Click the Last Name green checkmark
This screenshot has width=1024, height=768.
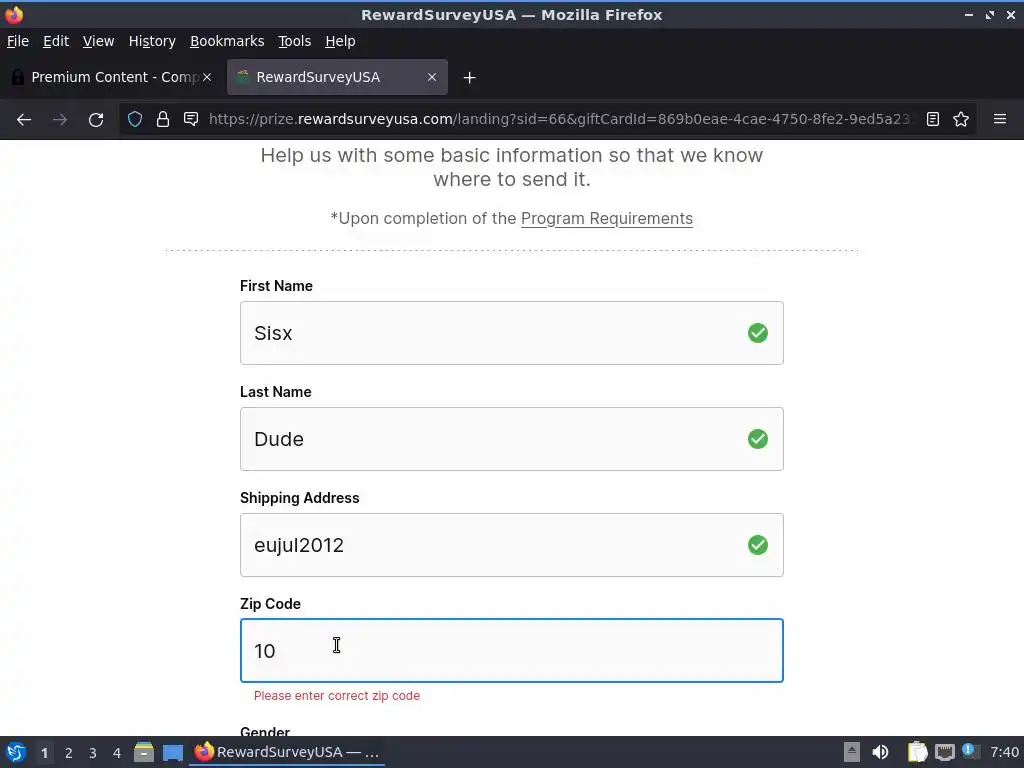click(758, 439)
